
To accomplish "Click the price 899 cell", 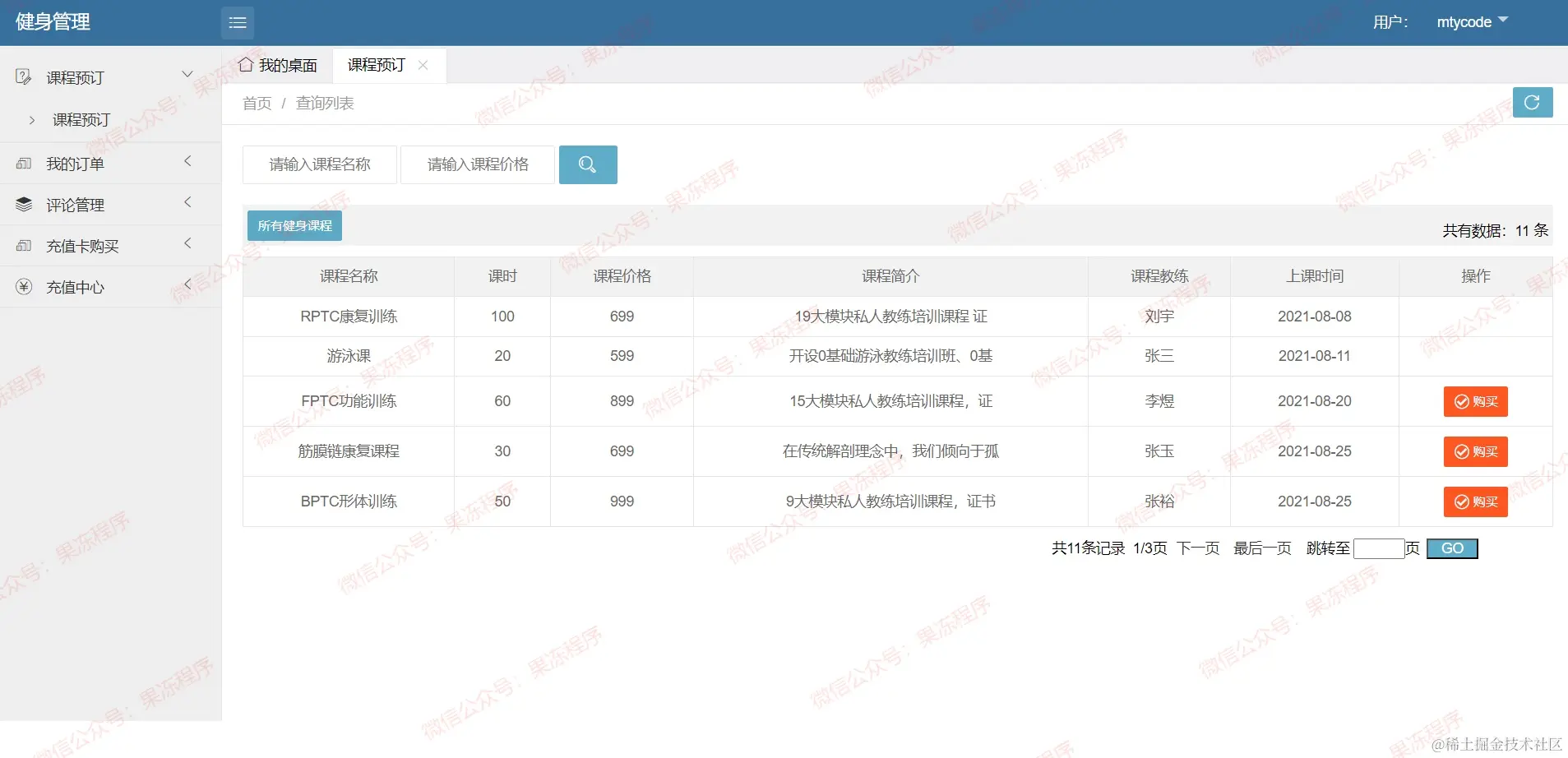I will coord(622,401).
